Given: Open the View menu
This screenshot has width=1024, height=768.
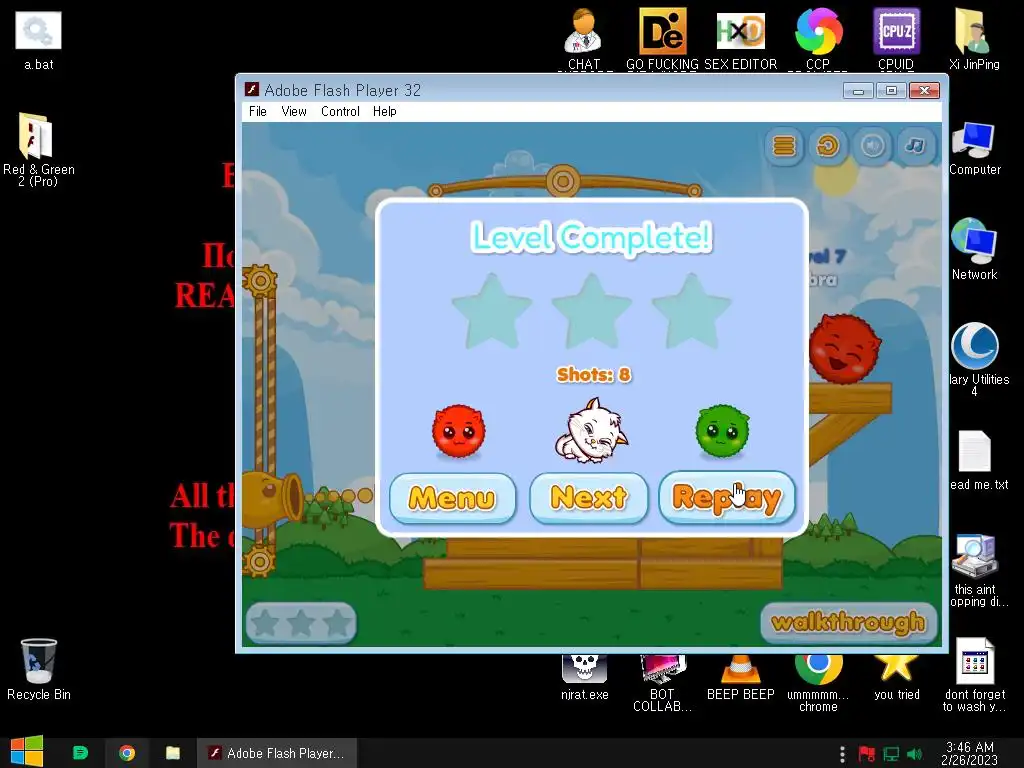Looking at the screenshot, I should point(294,111).
